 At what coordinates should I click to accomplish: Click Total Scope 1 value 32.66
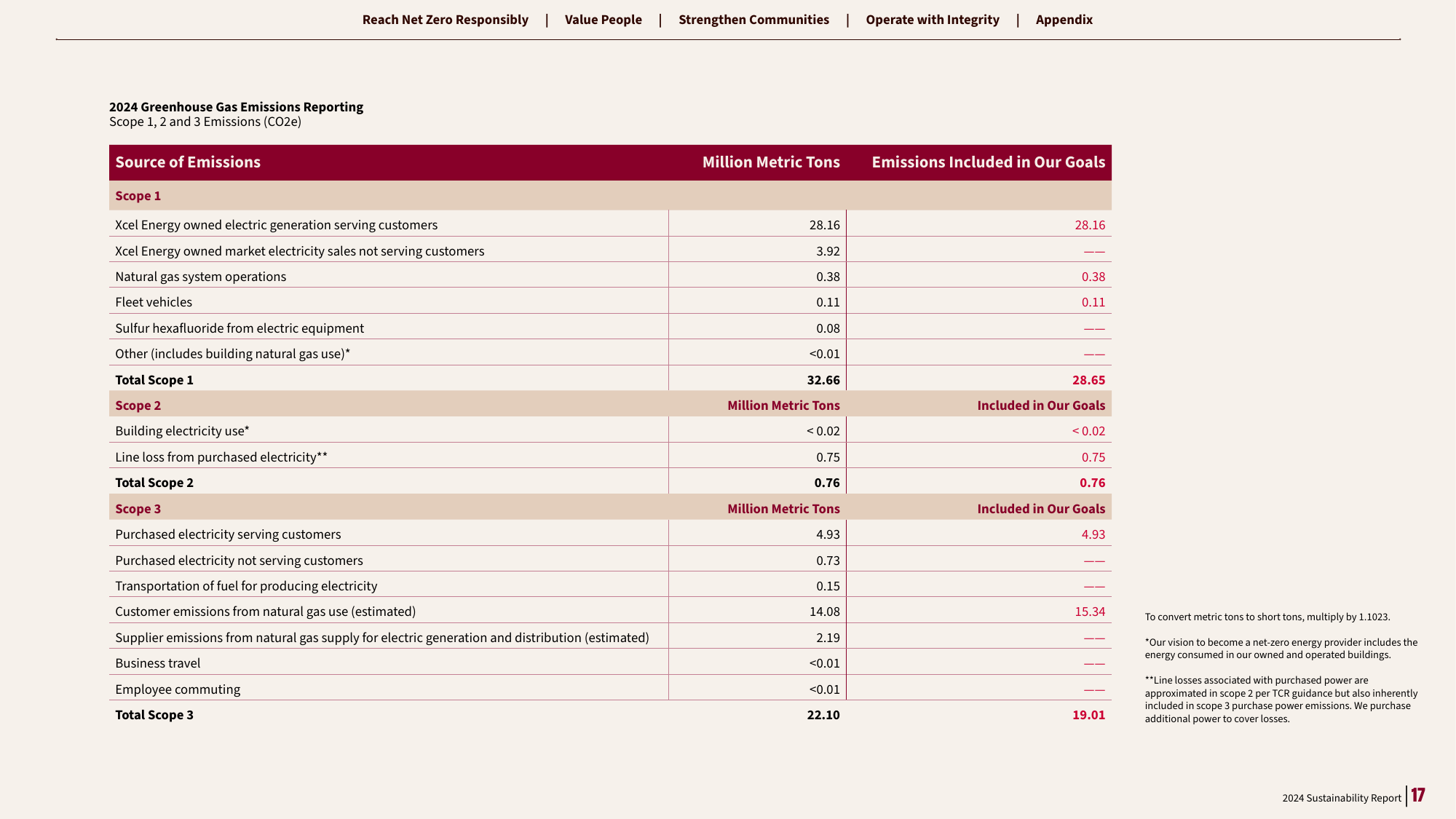tap(823, 380)
